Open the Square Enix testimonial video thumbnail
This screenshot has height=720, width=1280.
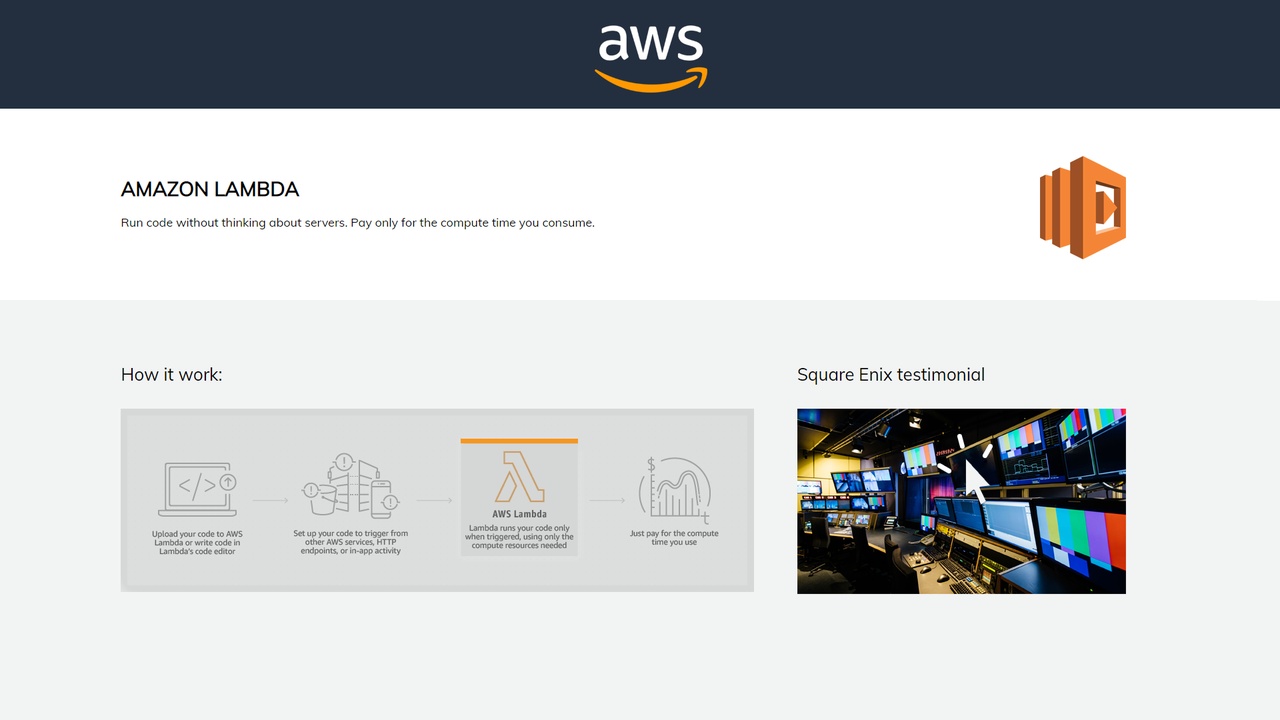coord(961,501)
